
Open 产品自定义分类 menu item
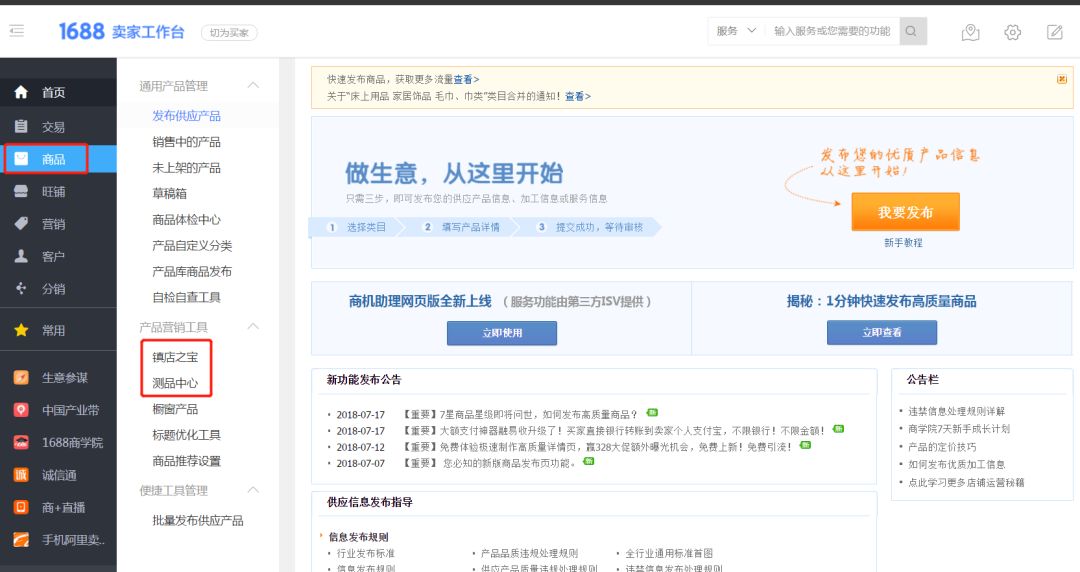(192, 245)
